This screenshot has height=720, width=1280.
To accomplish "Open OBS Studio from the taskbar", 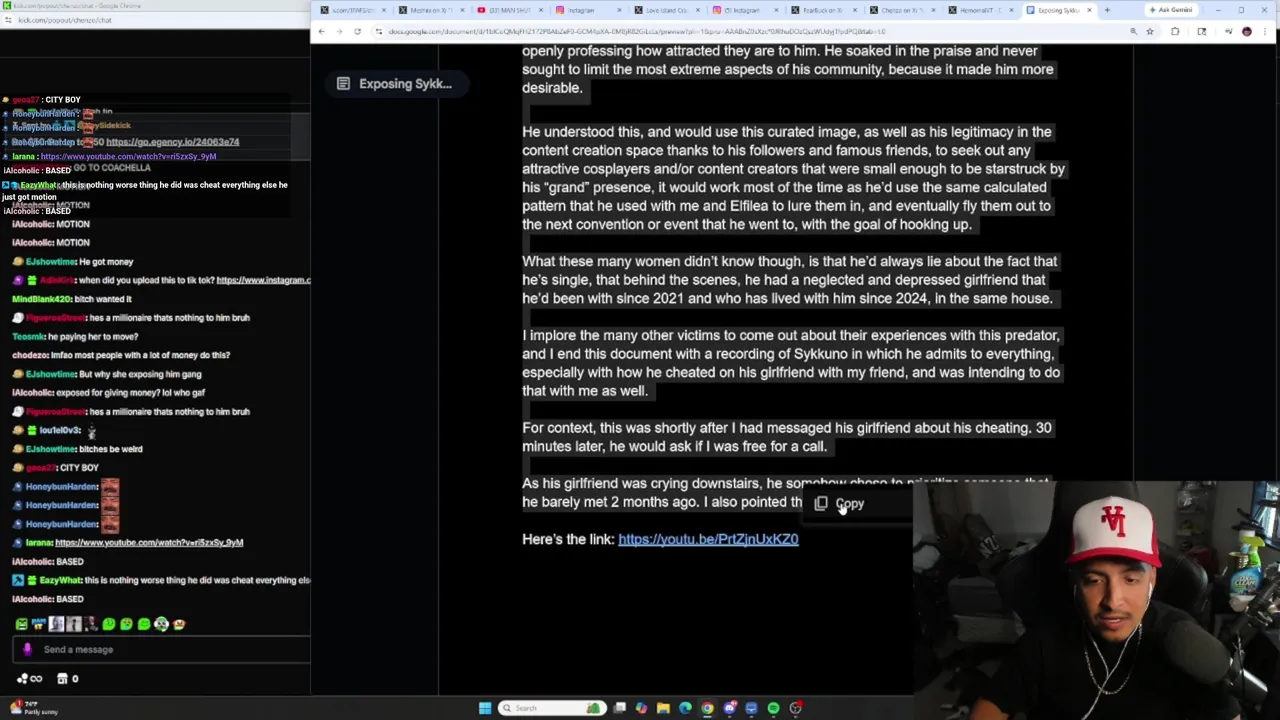I will click(x=795, y=708).
